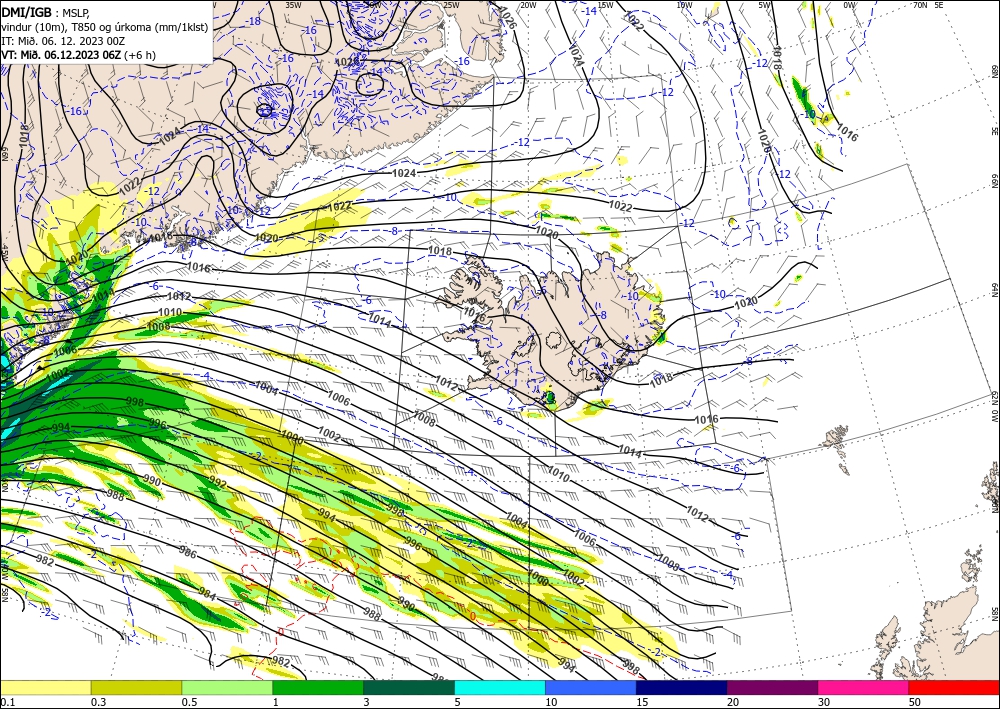
Task: Click the '3' legend value
Action: click(366, 702)
